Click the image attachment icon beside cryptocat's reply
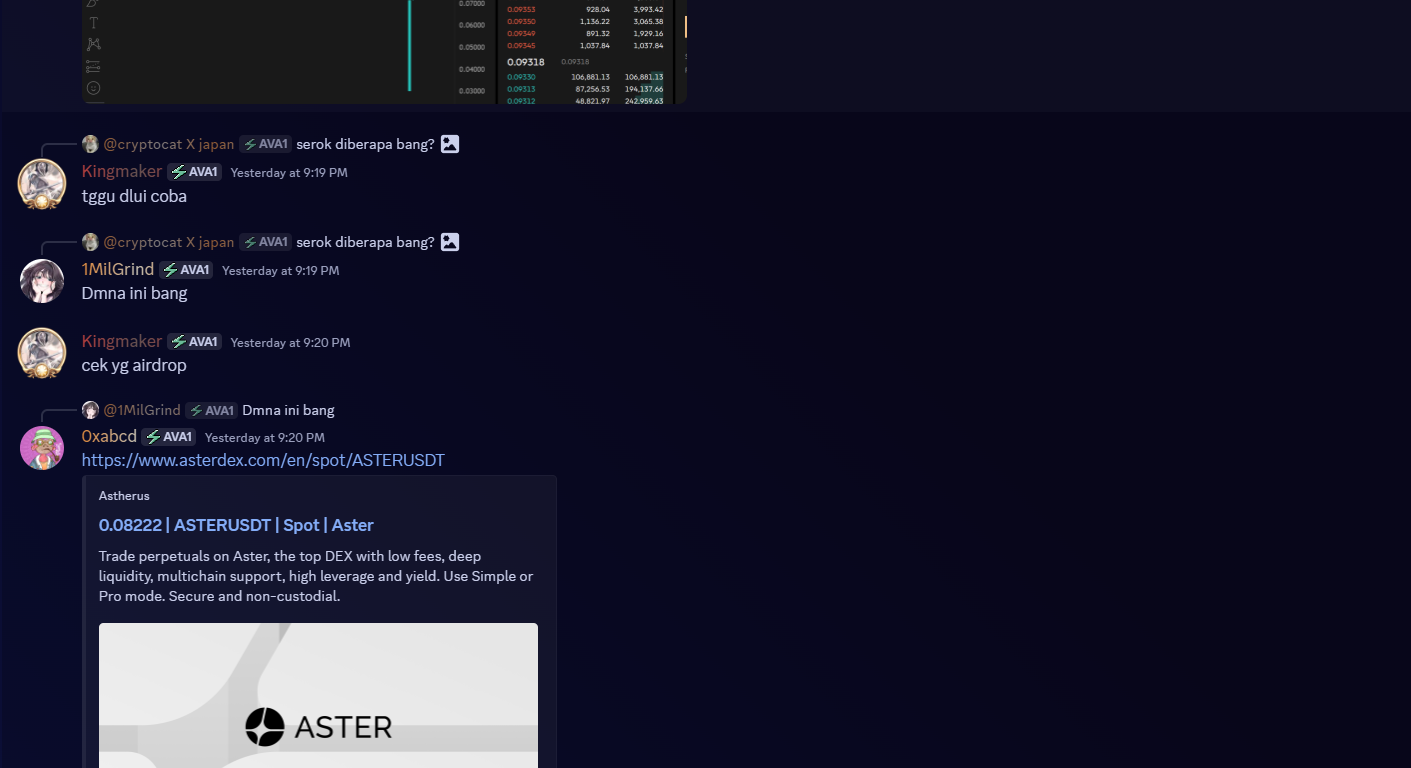This screenshot has width=1411, height=768. pyautogui.click(x=449, y=143)
